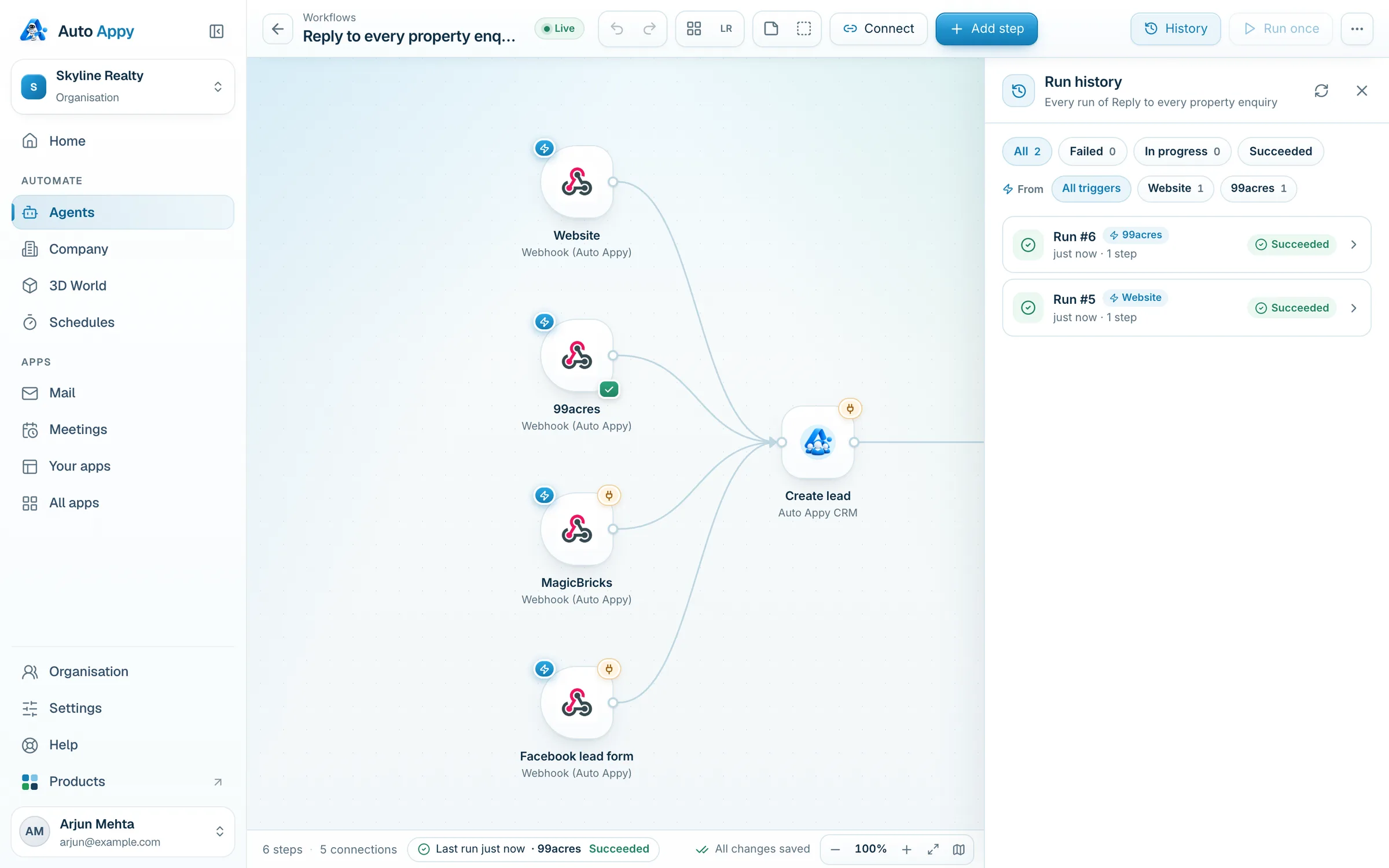Go back with the arrow button

click(278, 29)
